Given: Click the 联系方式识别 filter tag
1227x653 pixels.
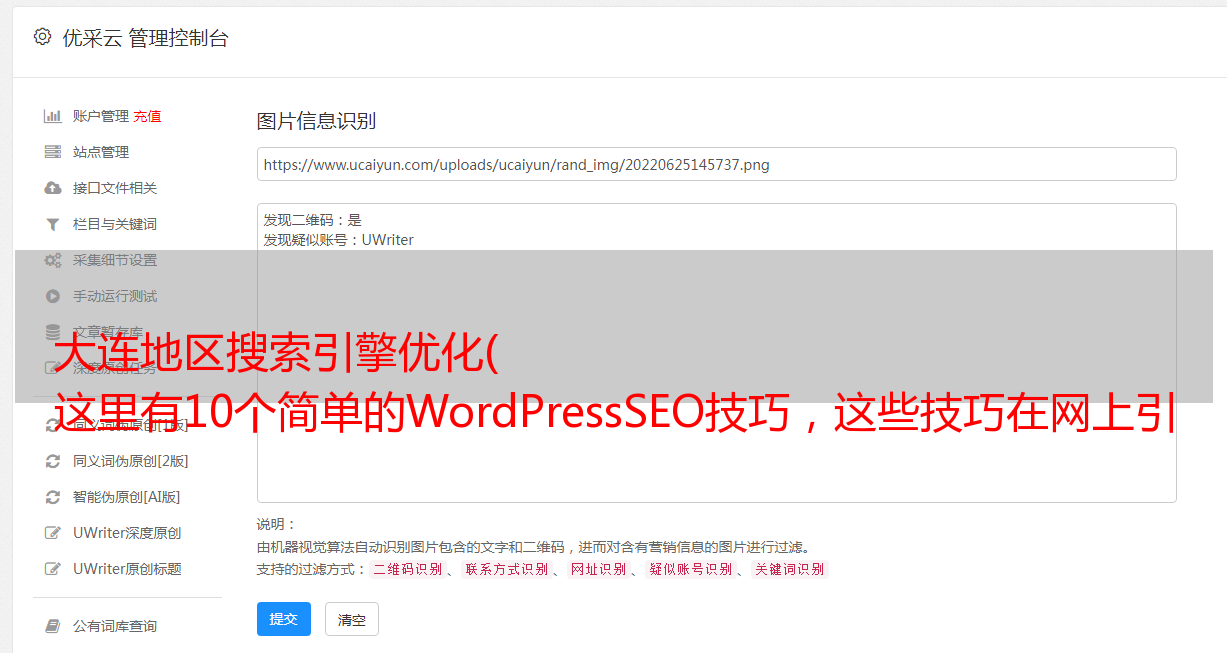Looking at the screenshot, I should point(507,569).
